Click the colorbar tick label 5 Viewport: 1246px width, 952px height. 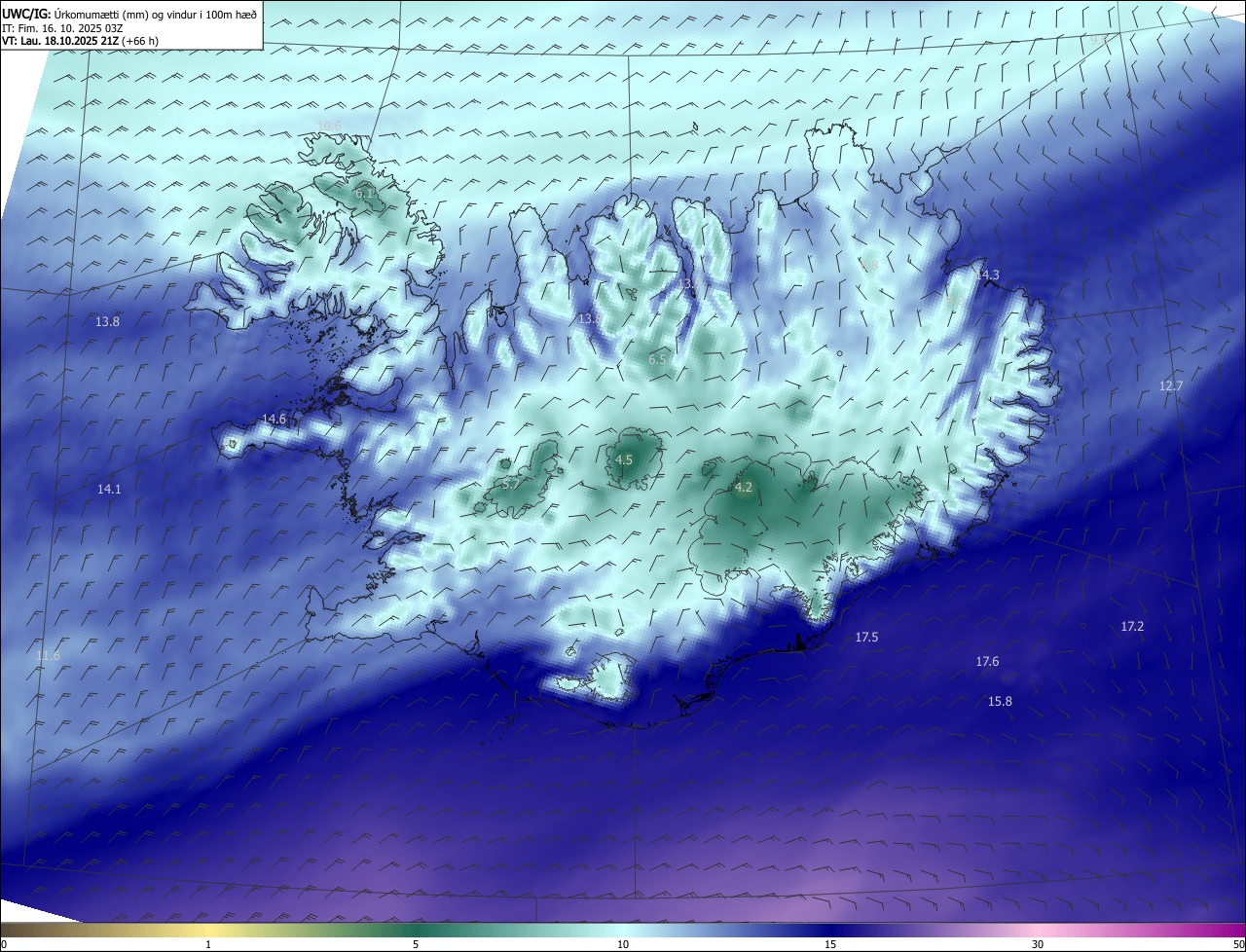coord(416,945)
